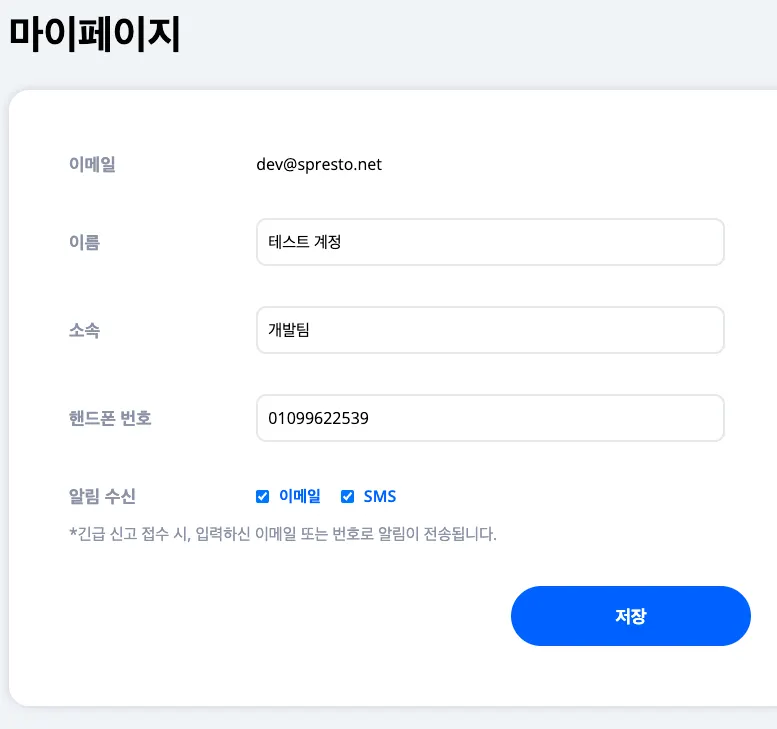Screen dimensions: 777x729
Task: Focus the 이름 name input field
Action: [x=490, y=242]
